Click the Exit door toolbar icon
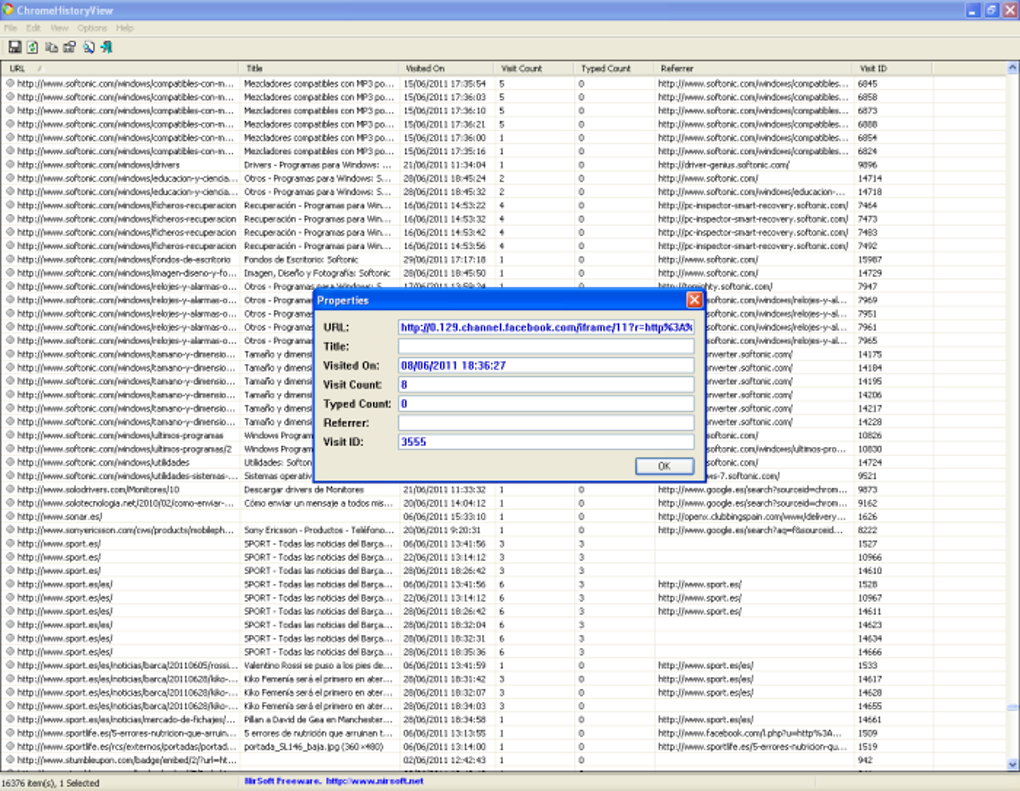The height and width of the screenshot is (791, 1020). click(x=107, y=47)
